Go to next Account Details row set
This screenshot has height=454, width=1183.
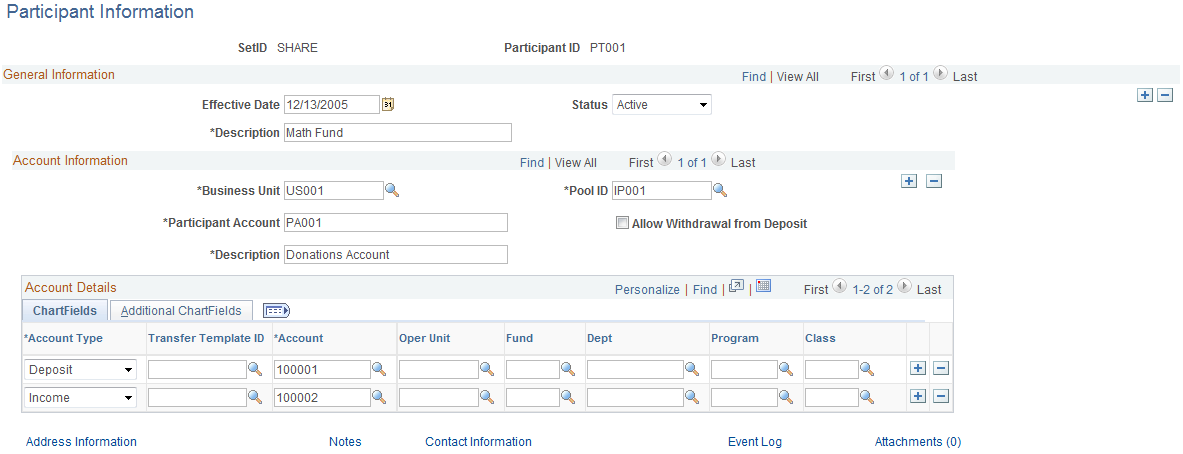(905, 287)
